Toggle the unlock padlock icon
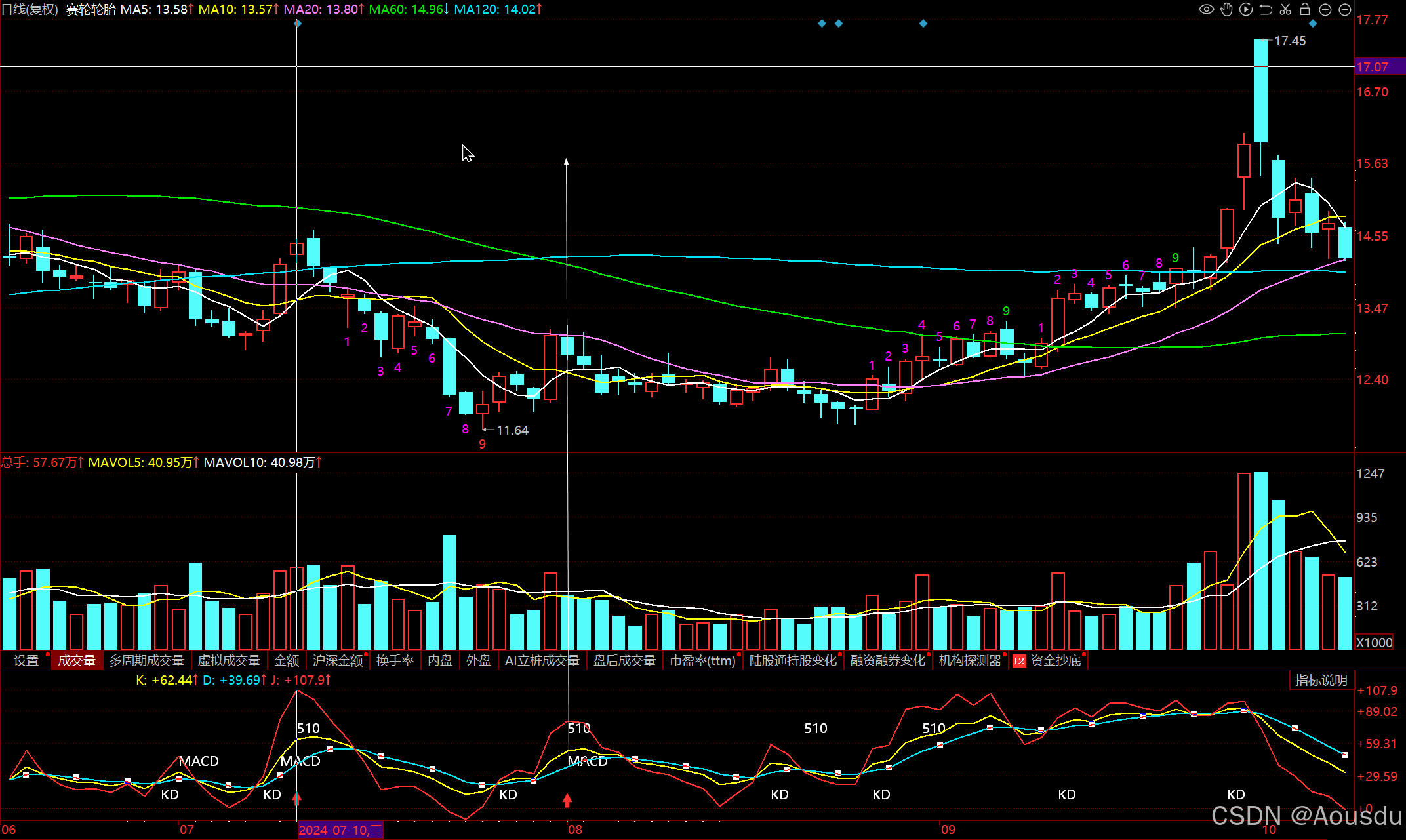Screen dimensions: 1406x840 [1305, 9]
